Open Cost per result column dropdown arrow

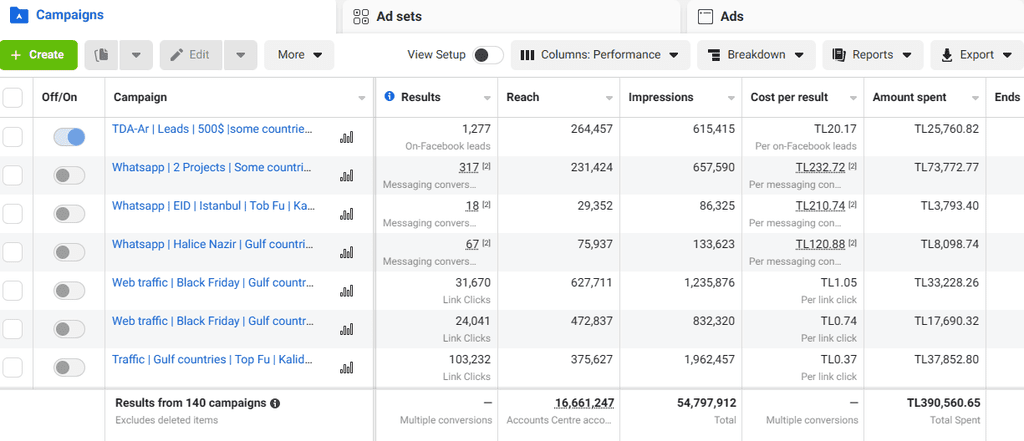pos(853,98)
